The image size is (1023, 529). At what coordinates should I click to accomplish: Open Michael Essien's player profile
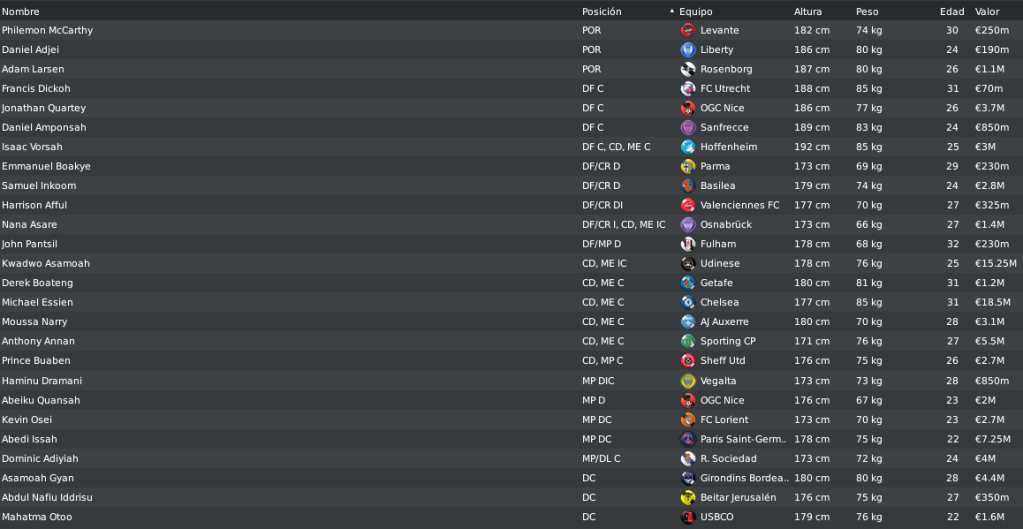click(37, 302)
